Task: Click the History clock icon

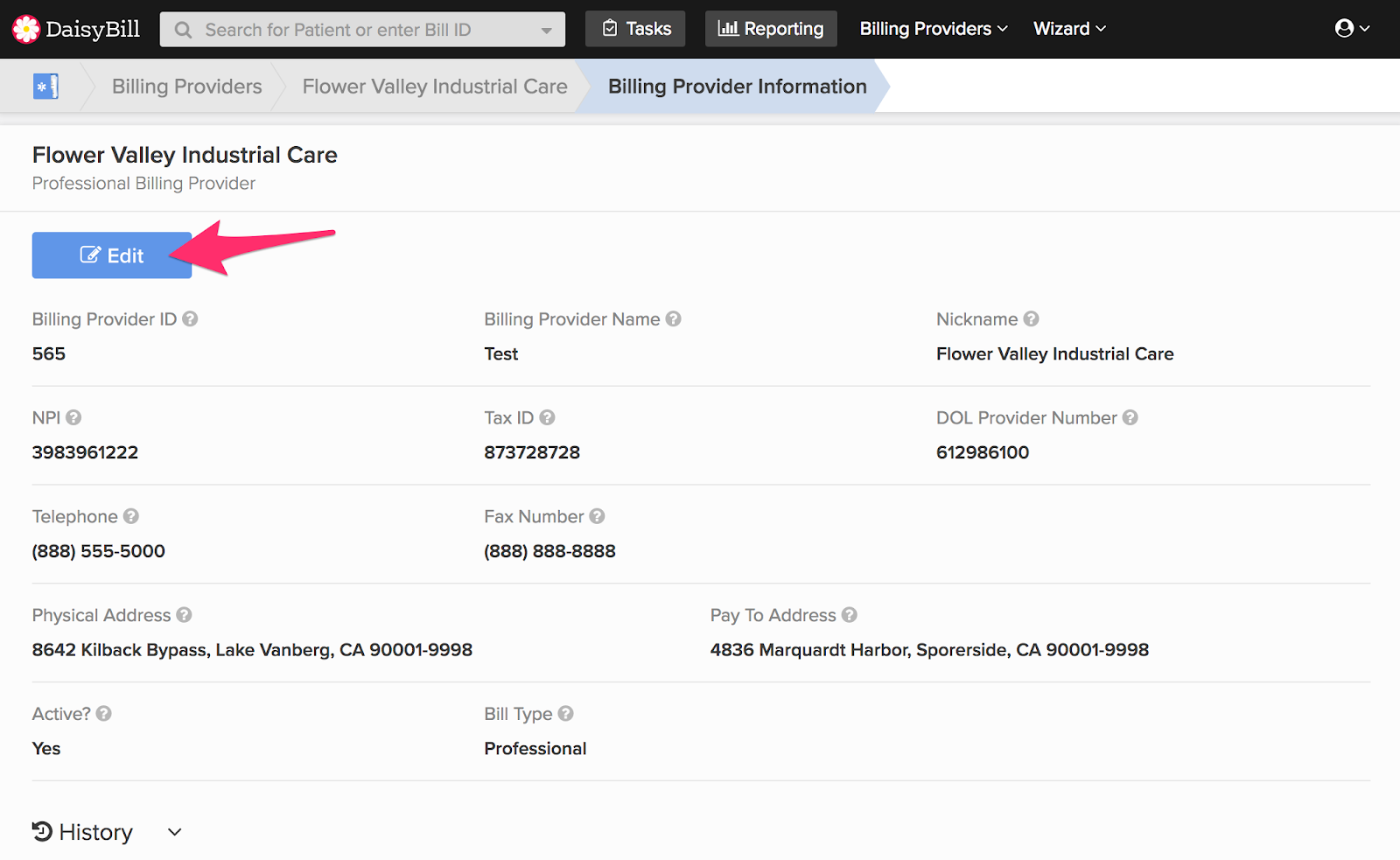Action: click(x=41, y=831)
